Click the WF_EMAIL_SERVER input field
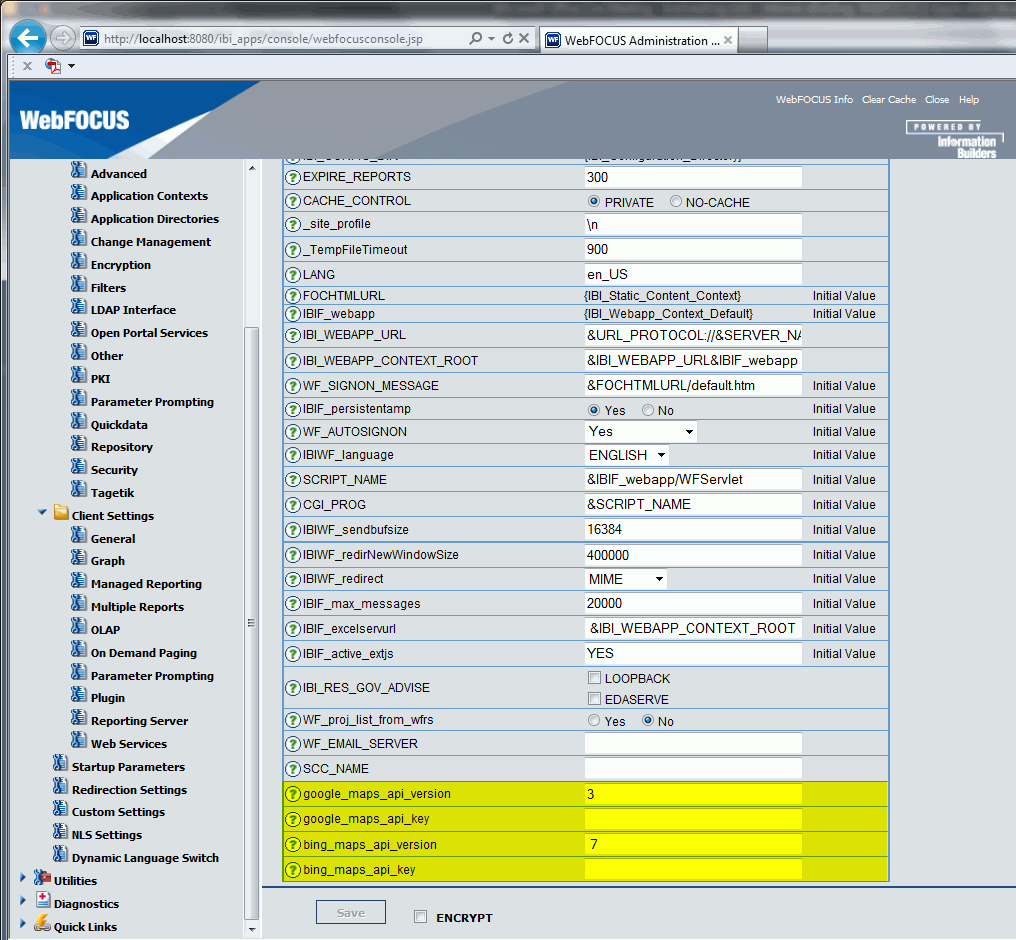This screenshot has width=1016, height=940. click(693, 744)
